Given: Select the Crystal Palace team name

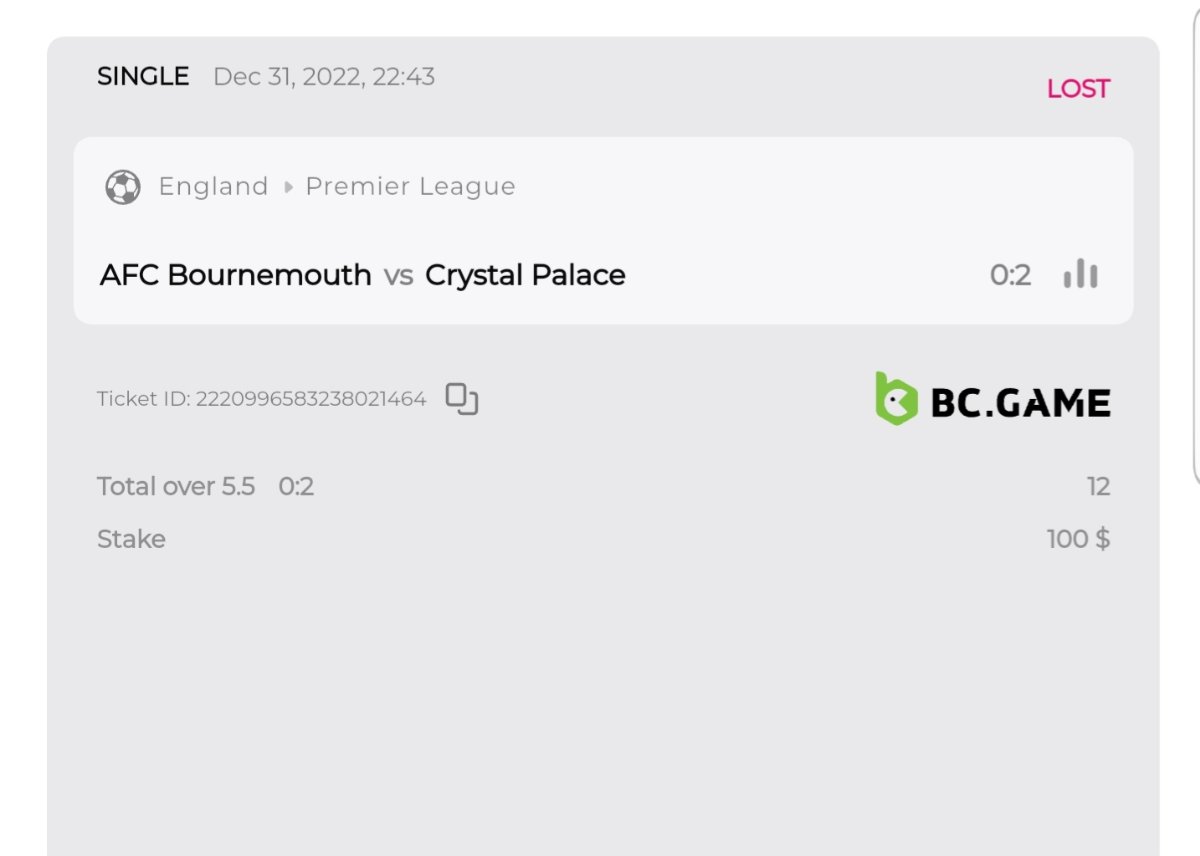Looking at the screenshot, I should tap(525, 275).
